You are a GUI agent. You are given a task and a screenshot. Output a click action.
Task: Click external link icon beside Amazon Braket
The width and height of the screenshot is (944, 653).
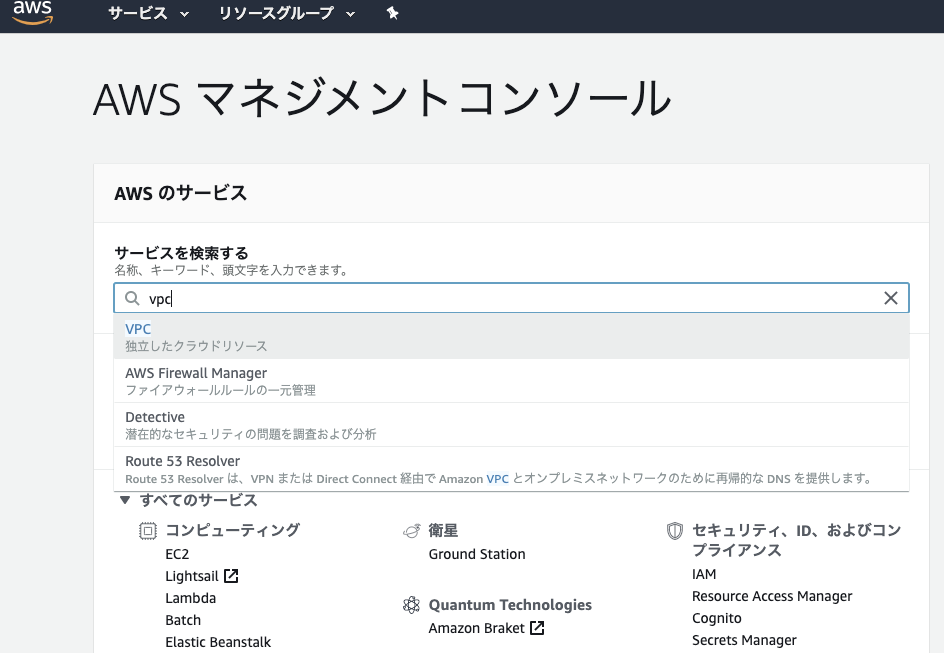(537, 628)
